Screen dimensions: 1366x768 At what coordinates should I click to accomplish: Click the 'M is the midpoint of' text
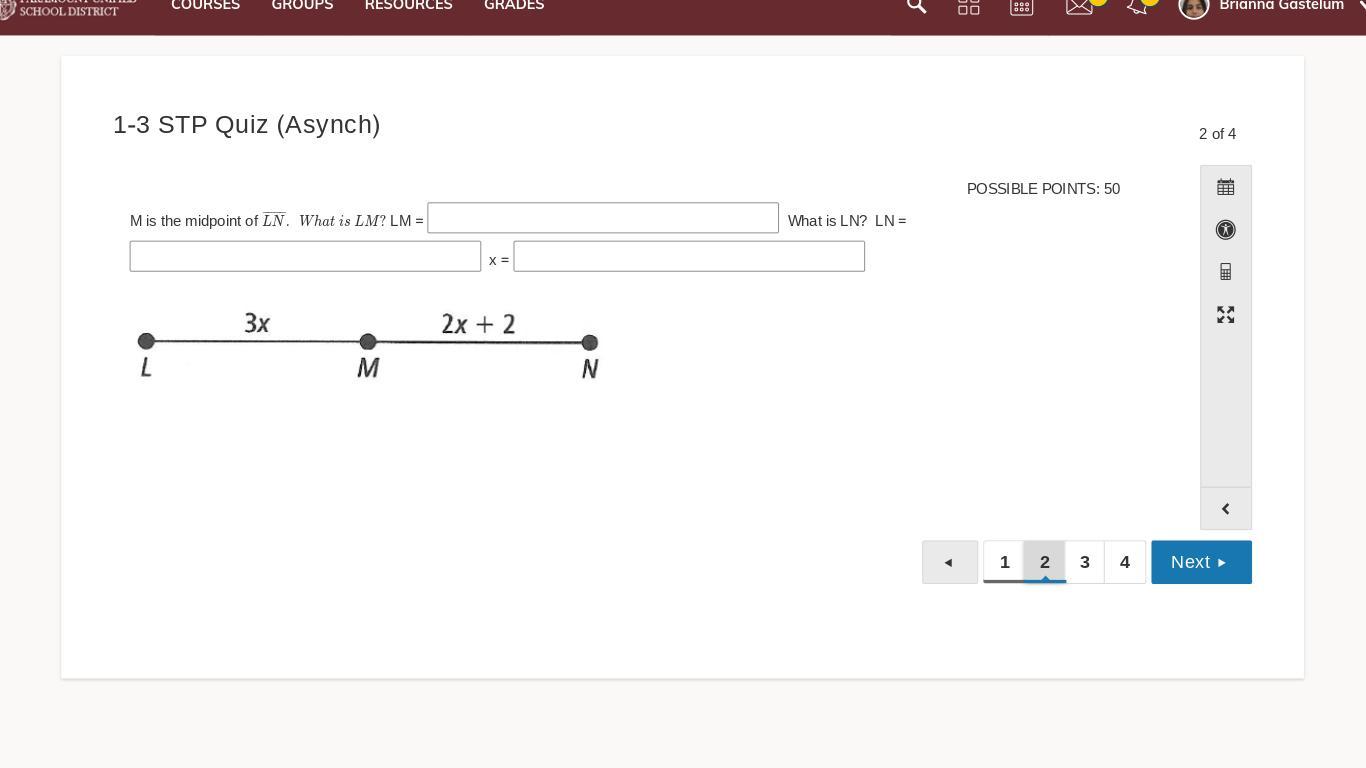(194, 221)
